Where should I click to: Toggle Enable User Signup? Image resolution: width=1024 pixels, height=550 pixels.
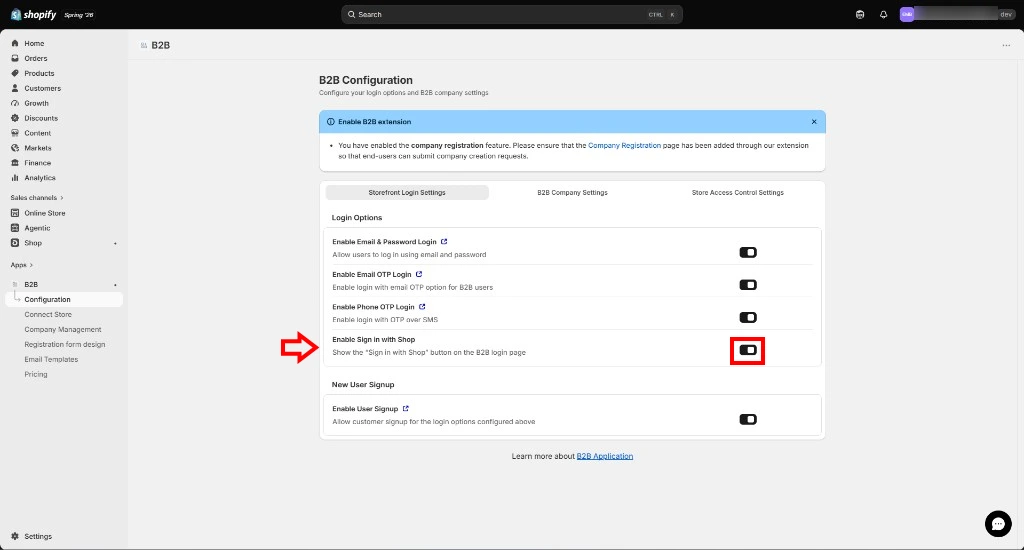pos(748,419)
